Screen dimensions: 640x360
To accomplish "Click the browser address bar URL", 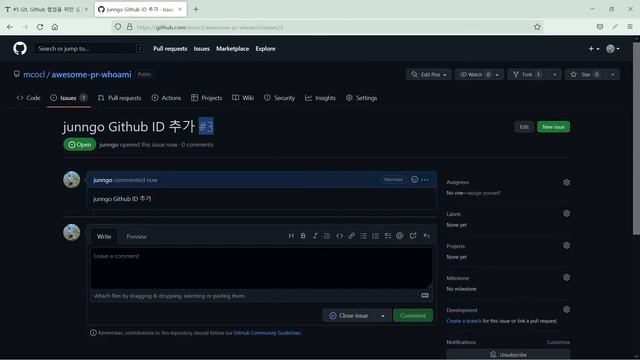I will pyautogui.click(x=210, y=27).
